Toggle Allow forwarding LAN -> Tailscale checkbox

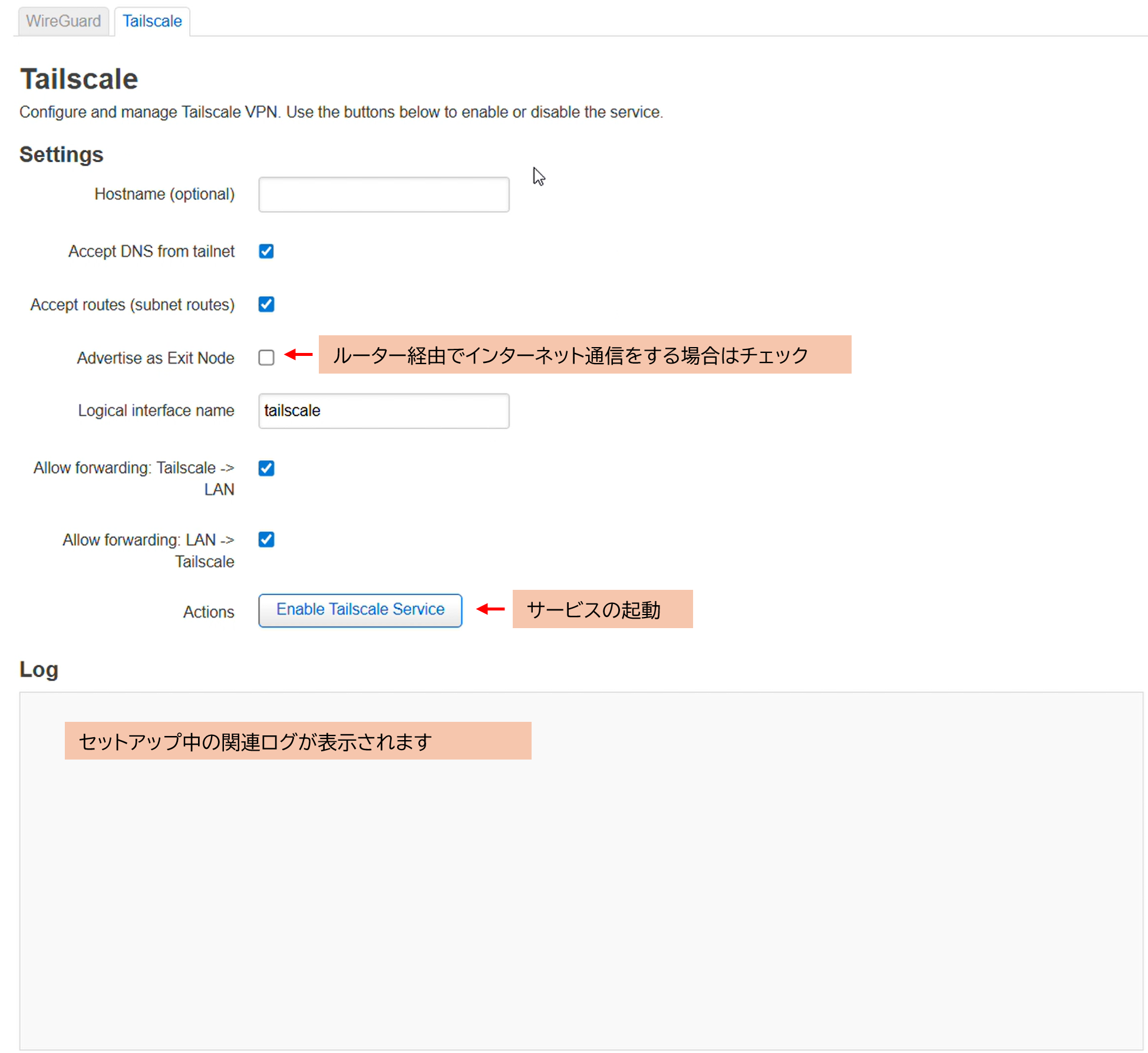[266, 540]
